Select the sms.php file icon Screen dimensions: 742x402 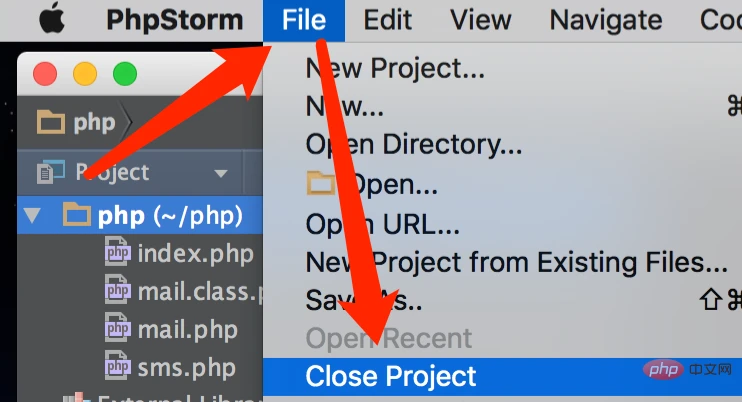(117, 367)
